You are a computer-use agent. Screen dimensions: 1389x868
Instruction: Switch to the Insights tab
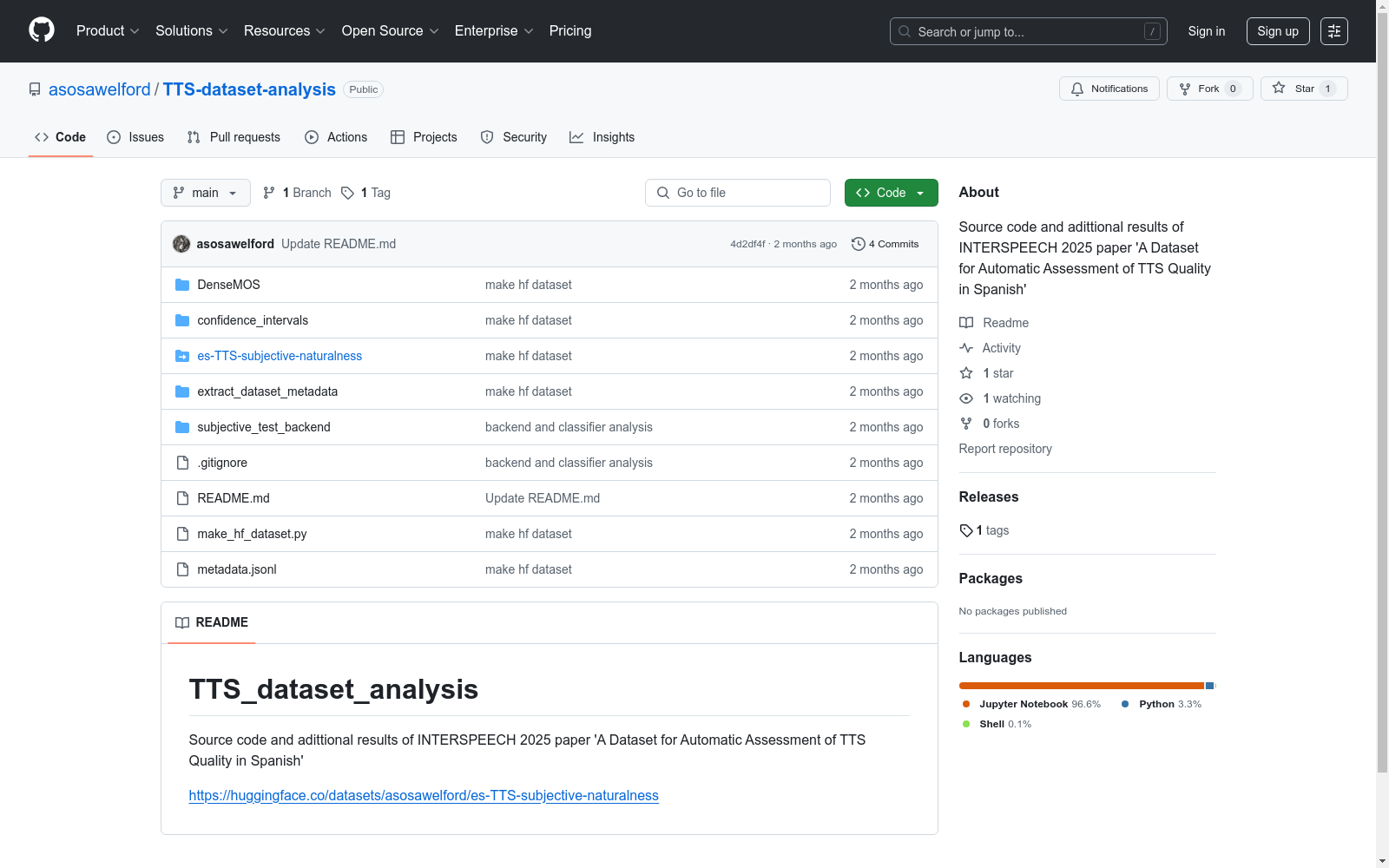(602, 137)
